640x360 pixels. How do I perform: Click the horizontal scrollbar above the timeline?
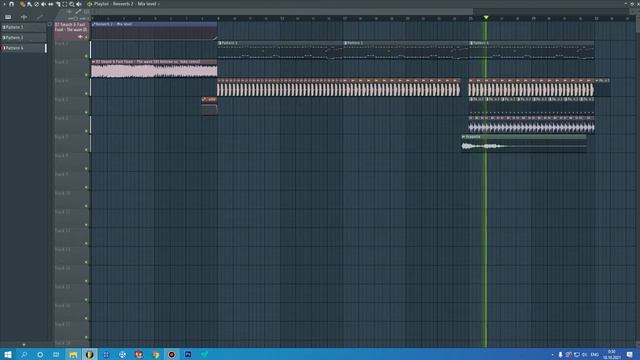point(283,12)
